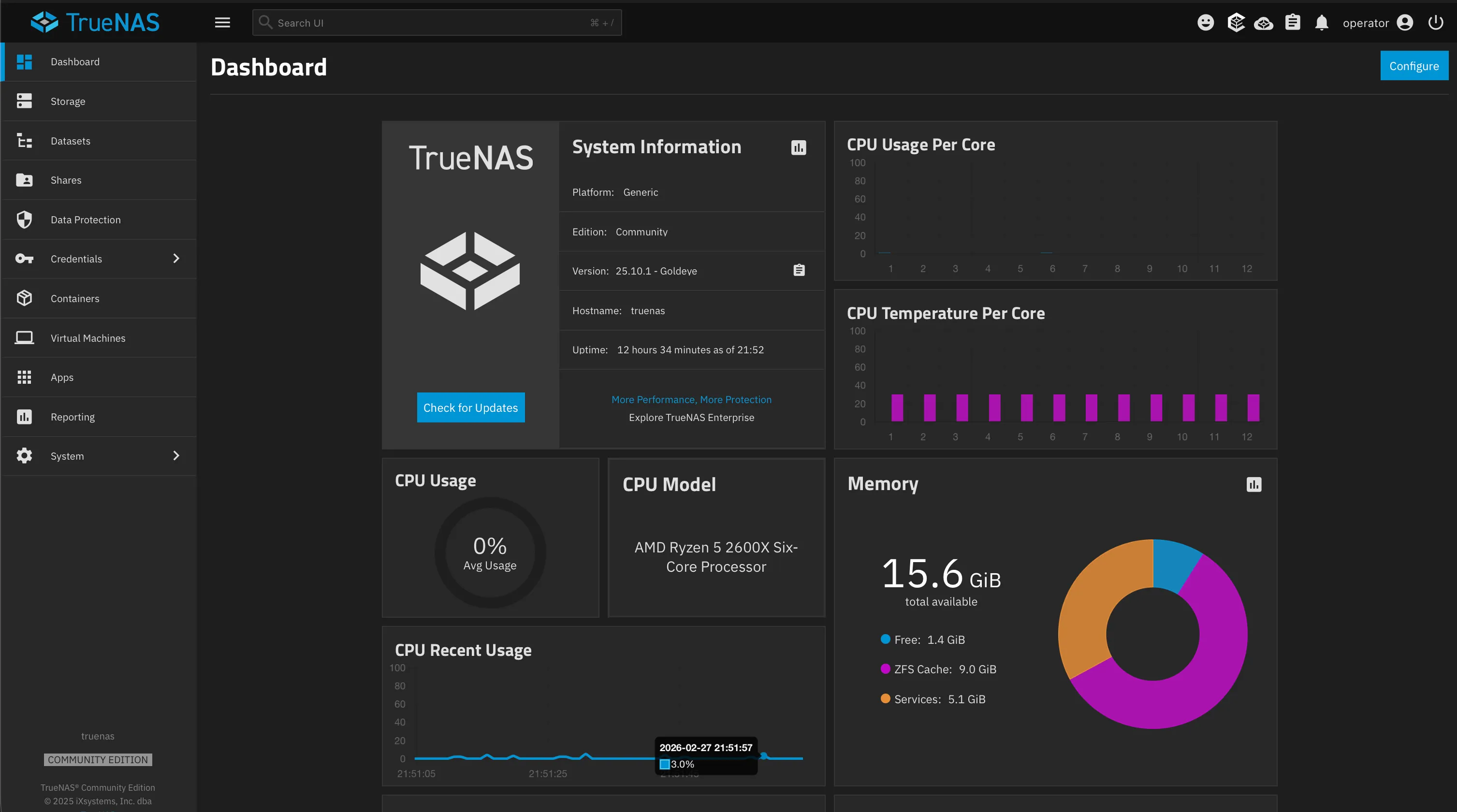This screenshot has width=1457, height=812.
Task: Click inside the Search UI field
Action: pyautogui.click(x=436, y=23)
